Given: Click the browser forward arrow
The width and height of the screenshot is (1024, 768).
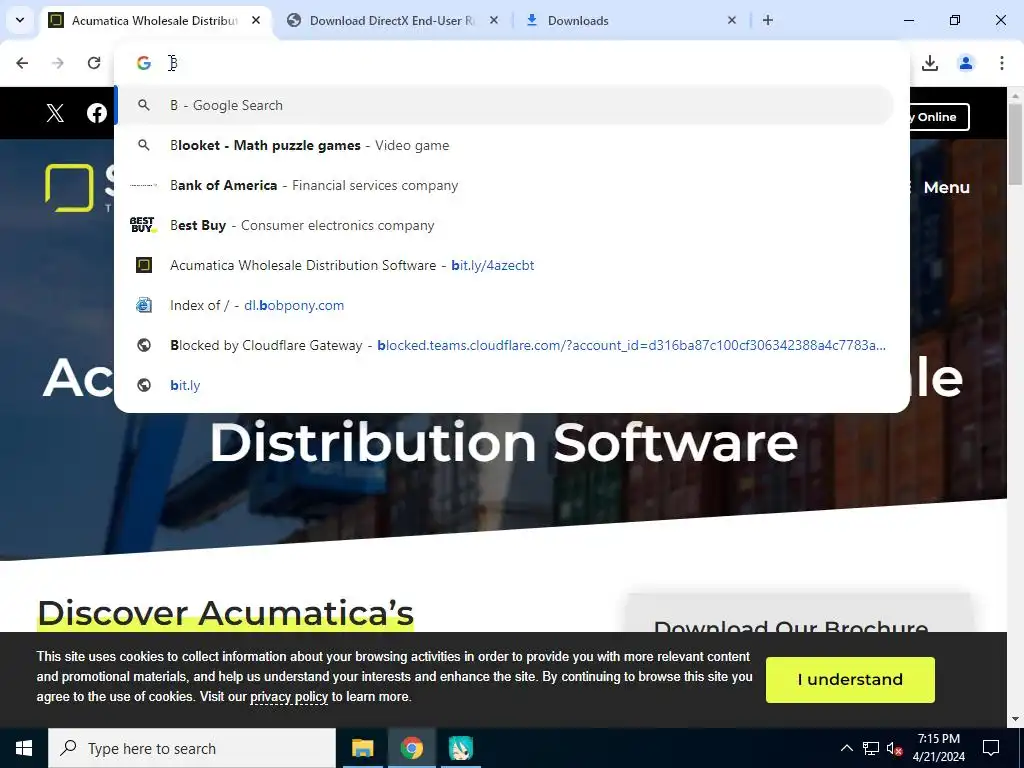Looking at the screenshot, I should coord(58,63).
